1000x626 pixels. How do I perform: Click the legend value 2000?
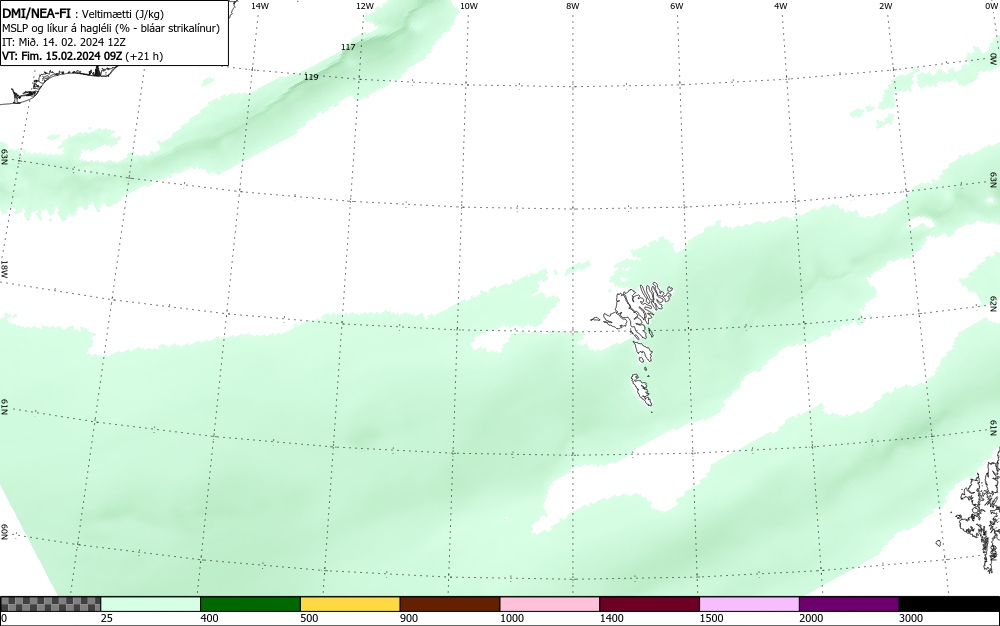pyautogui.click(x=811, y=618)
